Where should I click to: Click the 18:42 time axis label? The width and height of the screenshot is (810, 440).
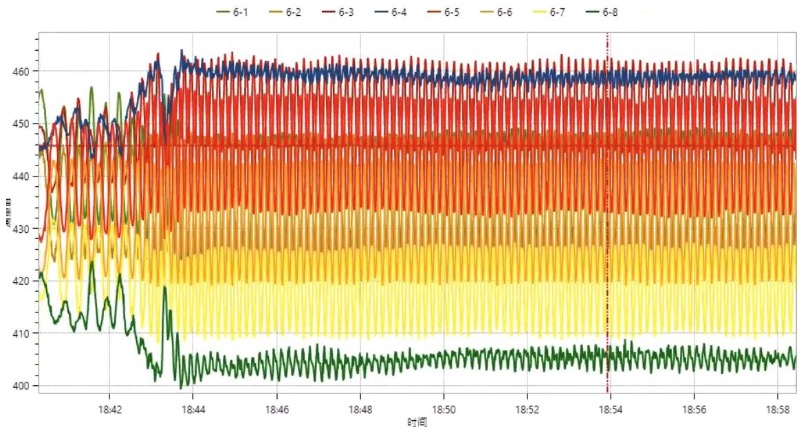click(110, 410)
